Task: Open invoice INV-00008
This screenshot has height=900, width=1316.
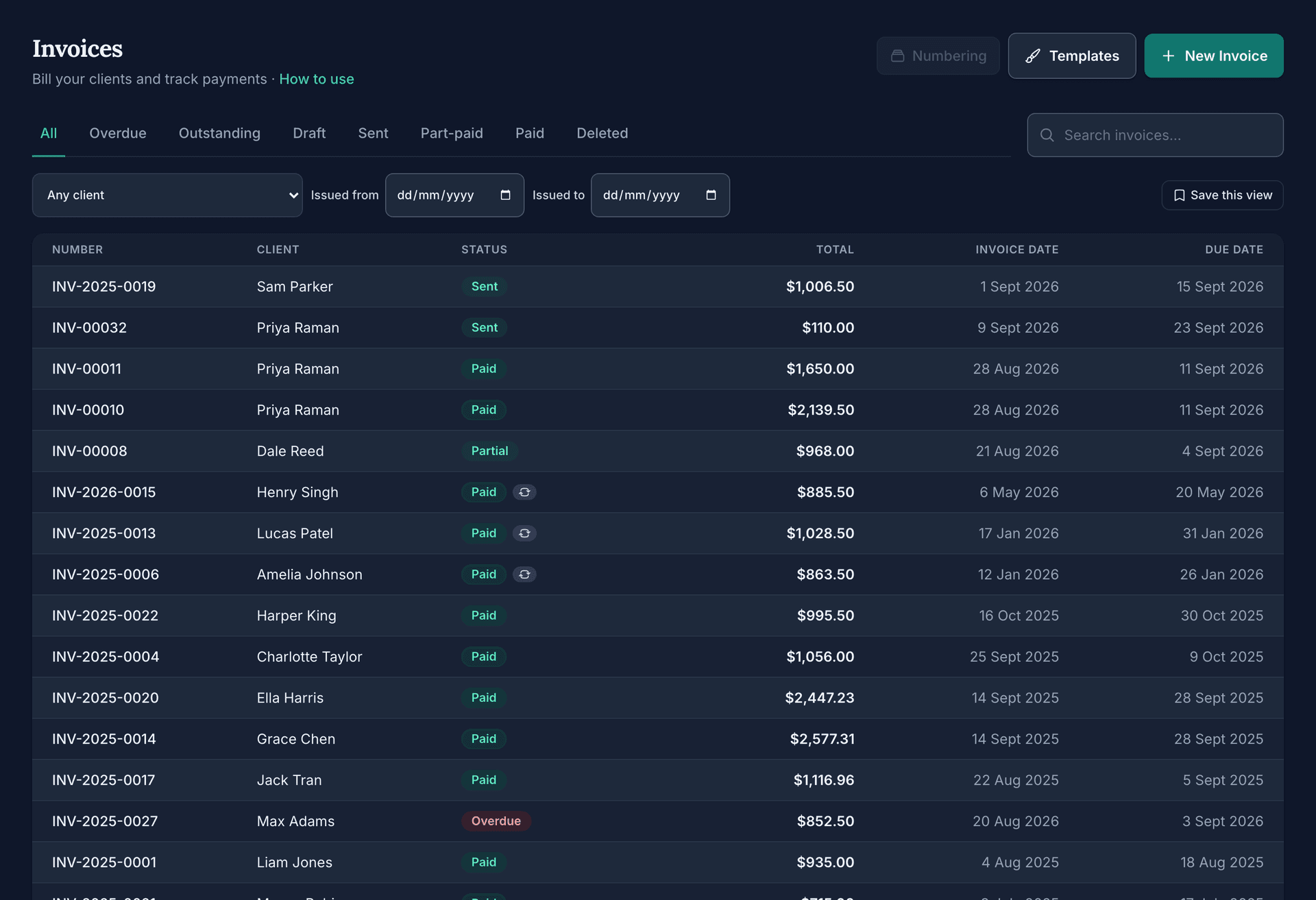Action: (89, 451)
